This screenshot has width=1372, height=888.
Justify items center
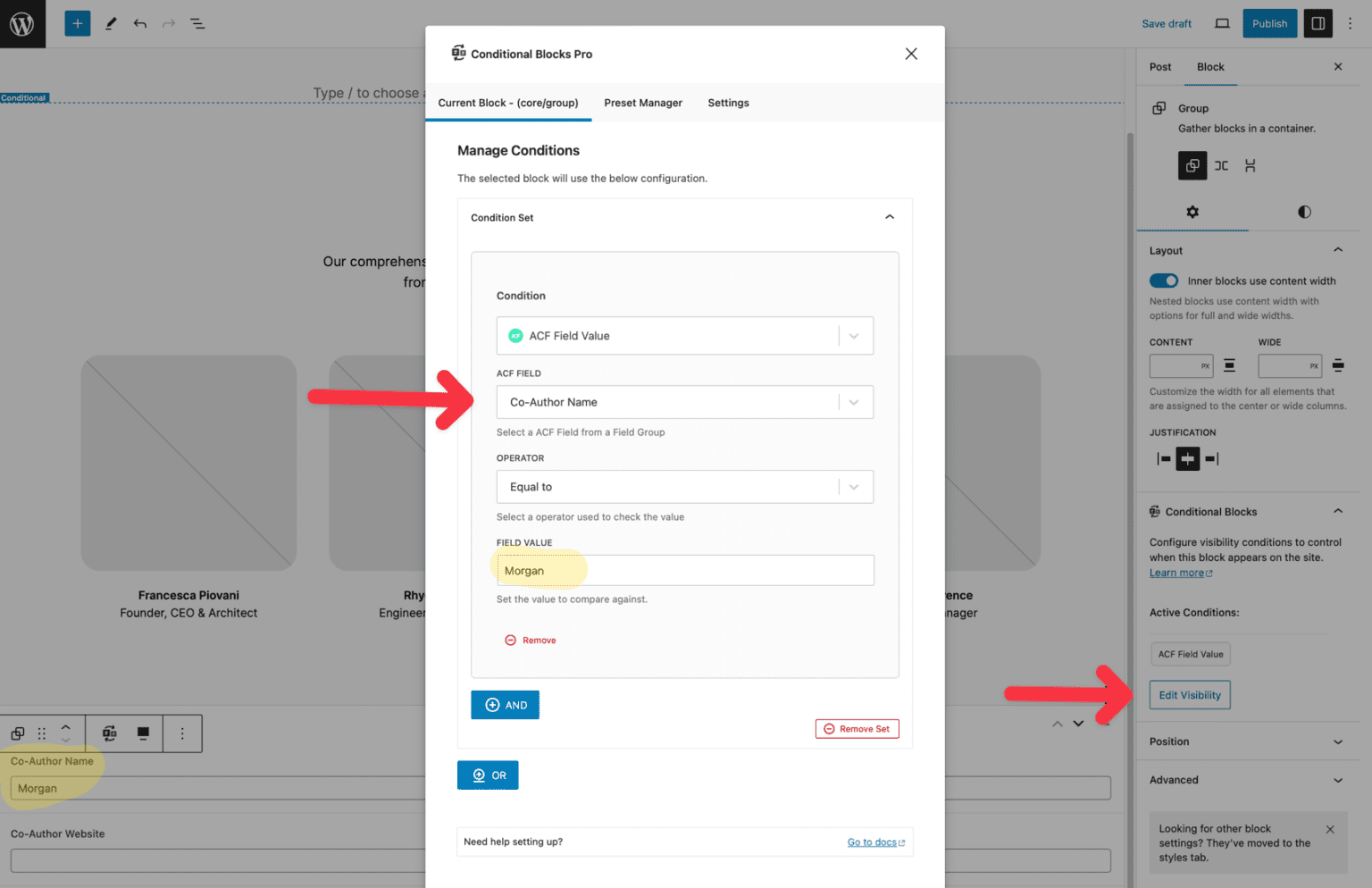1188,459
